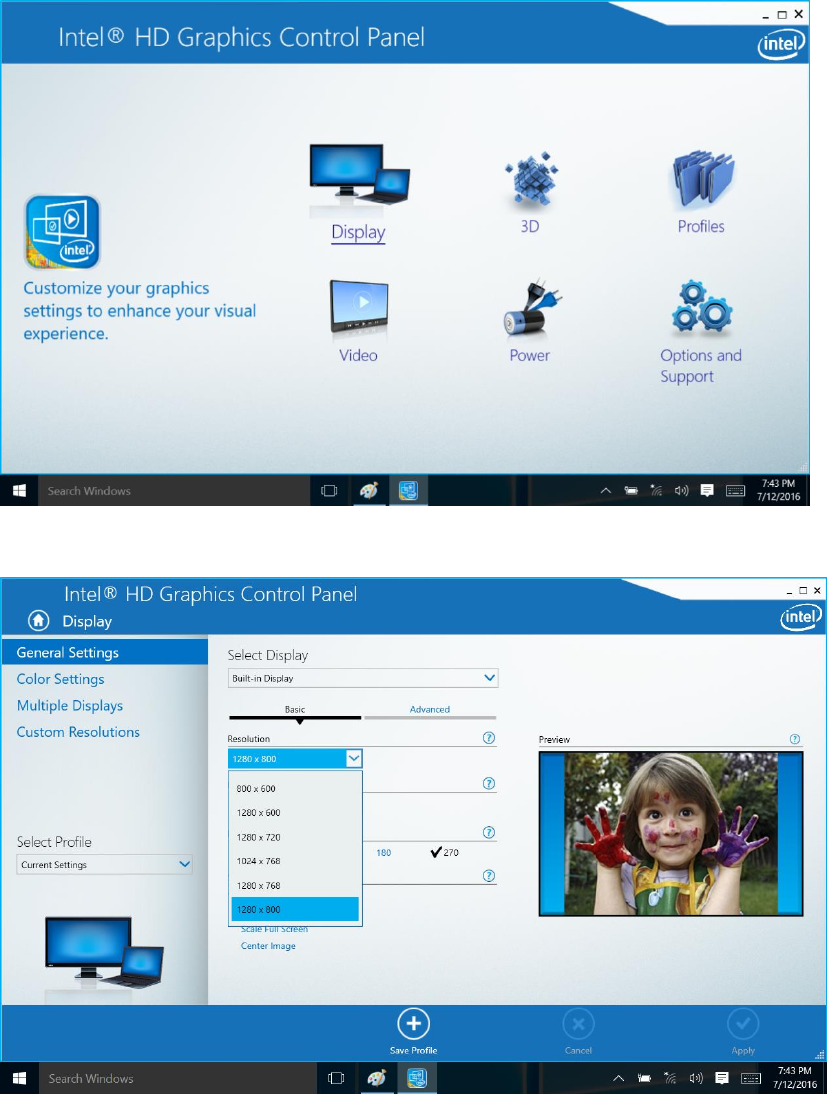Click the Power text label

(530, 355)
